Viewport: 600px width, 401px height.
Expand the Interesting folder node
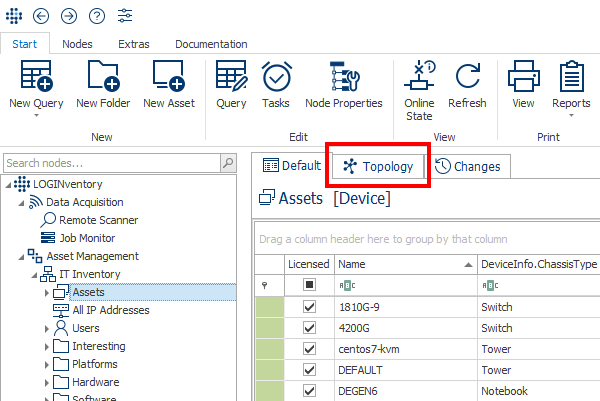tap(47, 347)
